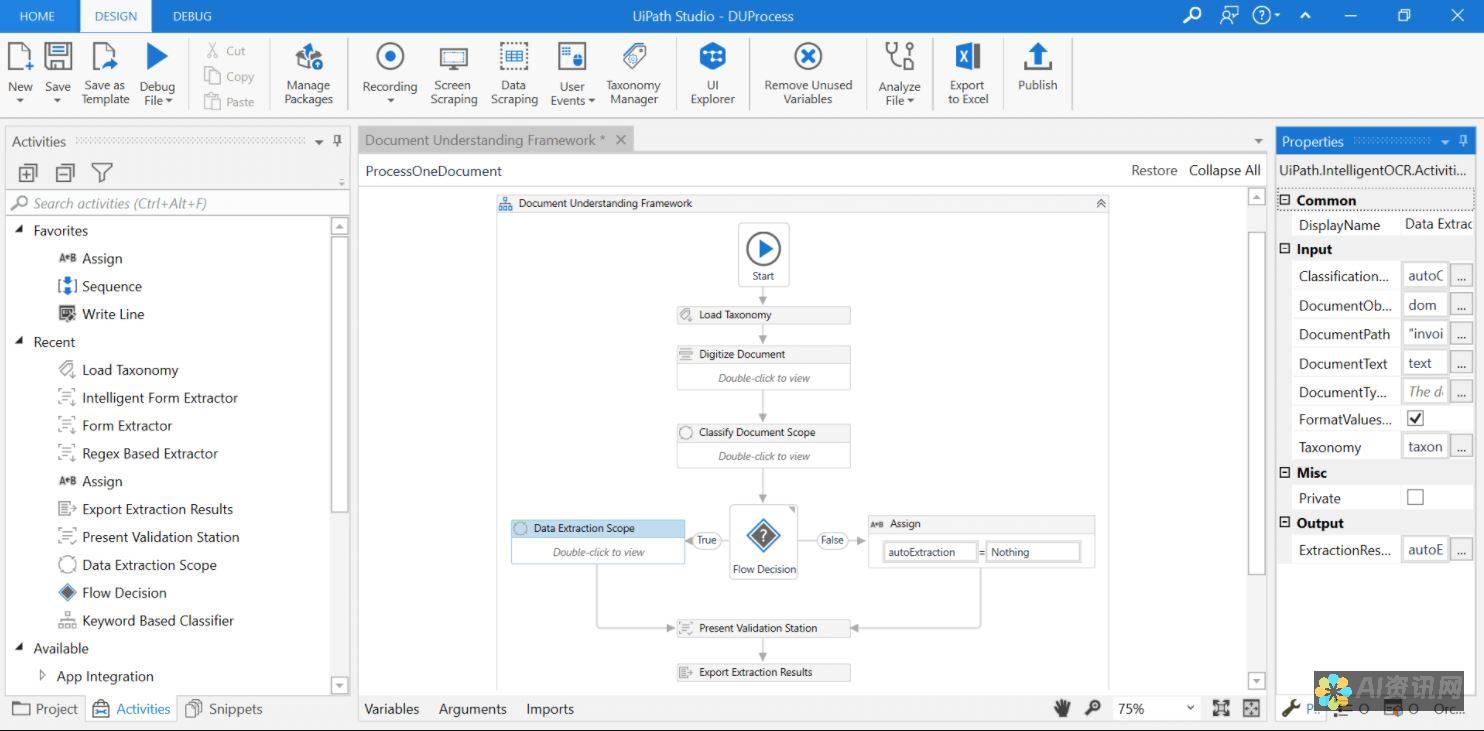The height and width of the screenshot is (731, 1484).
Task: Click the title bar search icon
Action: [1192, 15]
